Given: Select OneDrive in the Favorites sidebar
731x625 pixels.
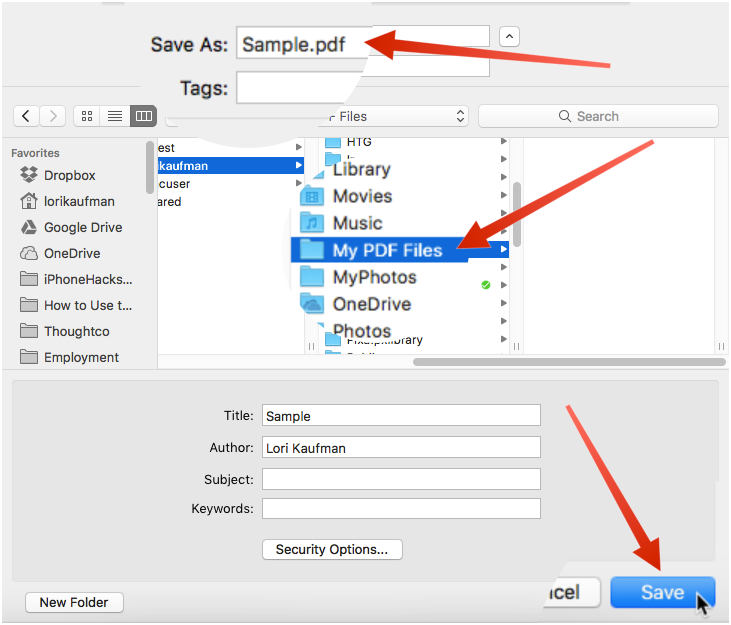Looking at the screenshot, I should click(x=72, y=253).
